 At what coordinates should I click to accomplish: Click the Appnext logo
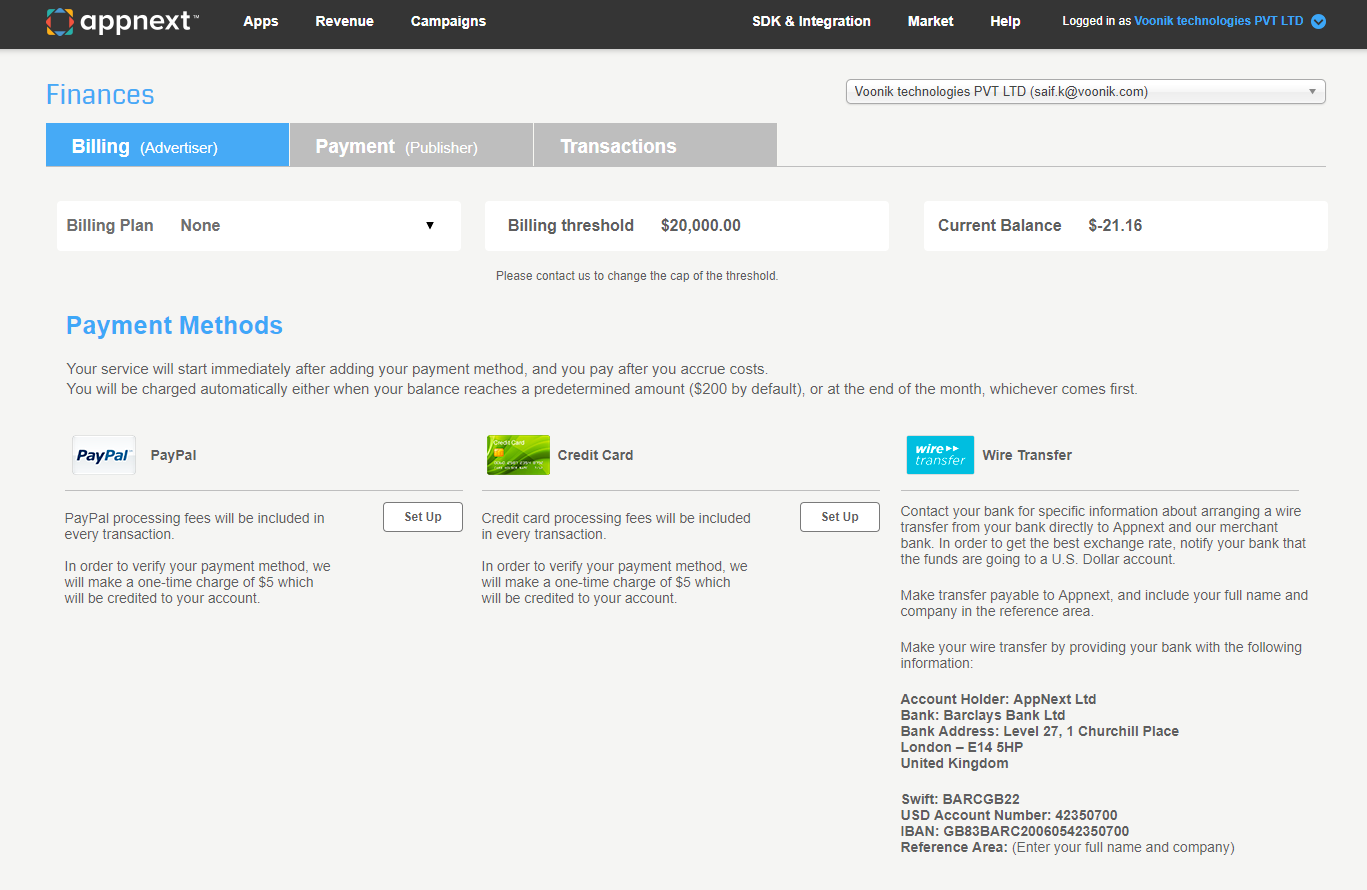[x=123, y=21]
